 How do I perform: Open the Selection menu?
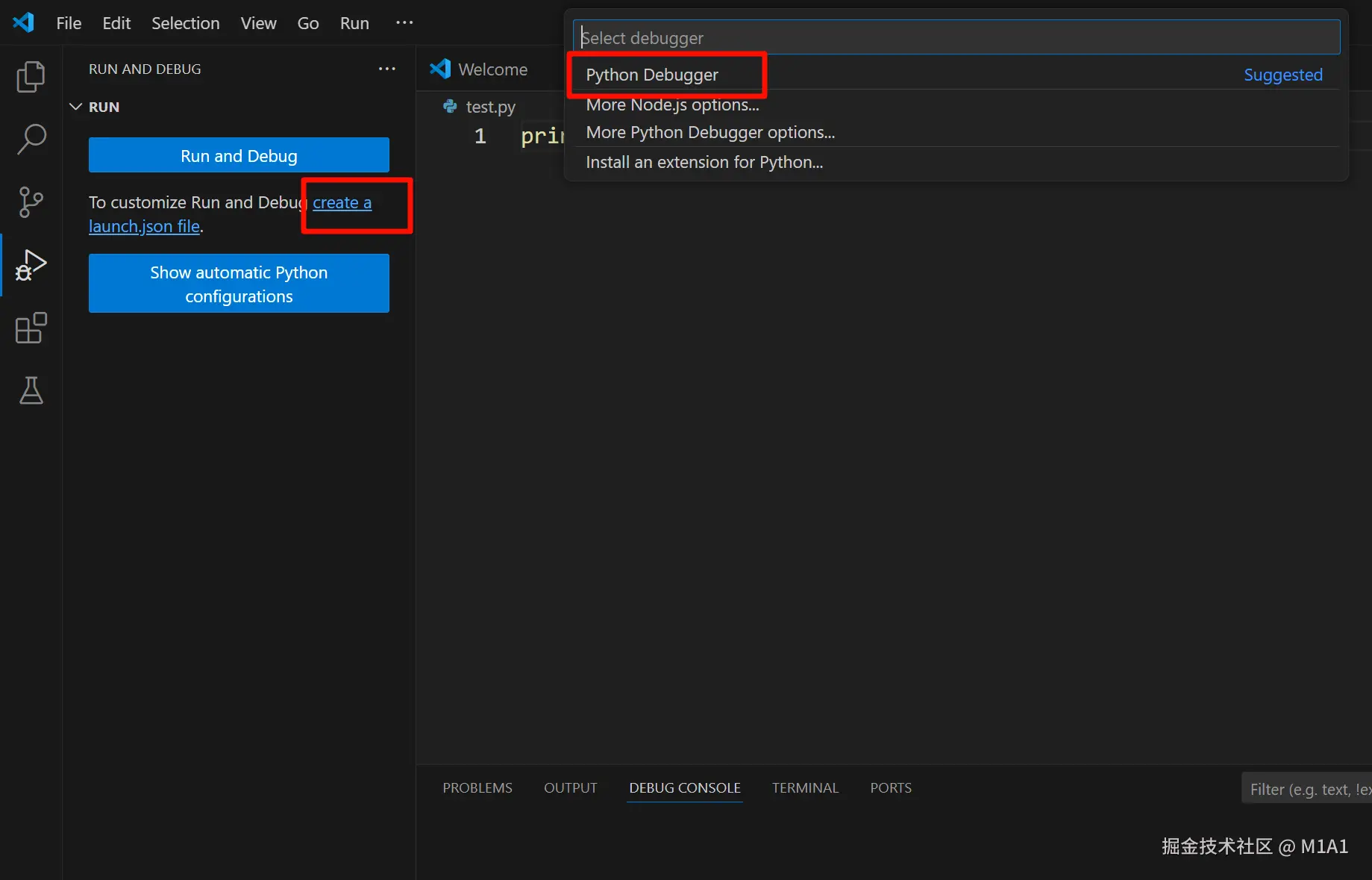pos(186,23)
